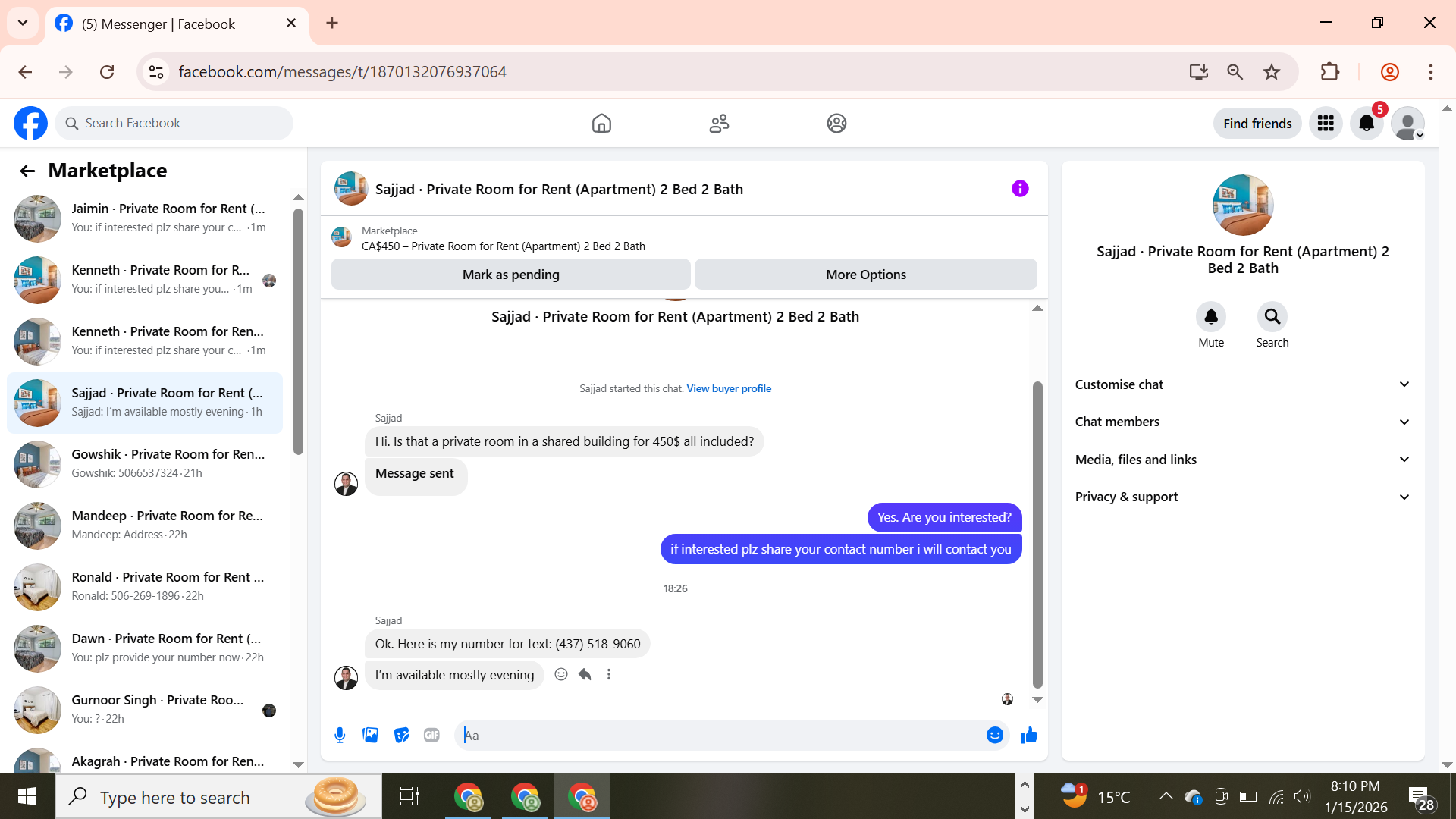This screenshot has width=1456, height=819.
Task: Click Mark as pending button
Action: pyautogui.click(x=510, y=275)
